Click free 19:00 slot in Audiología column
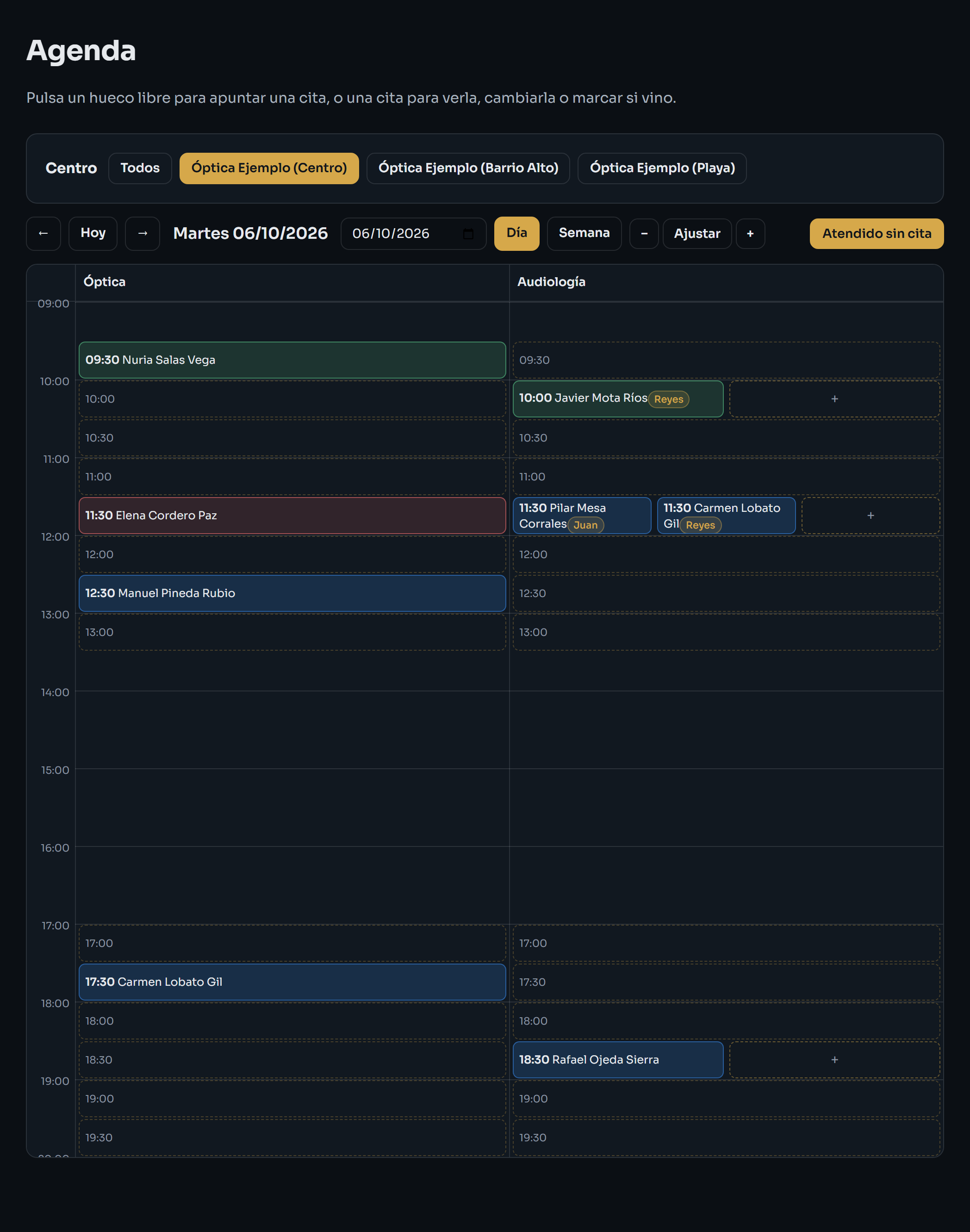970x1232 pixels. [727, 1099]
